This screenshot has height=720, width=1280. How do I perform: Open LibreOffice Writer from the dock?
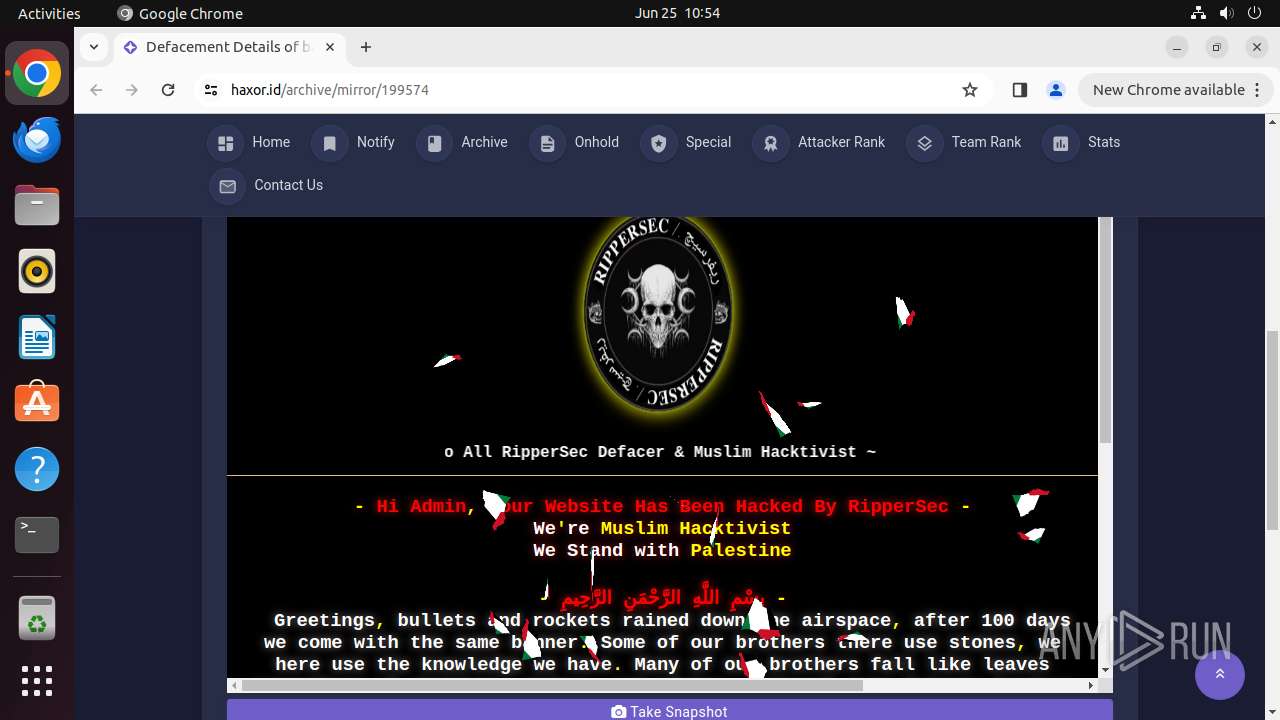[x=37, y=338]
